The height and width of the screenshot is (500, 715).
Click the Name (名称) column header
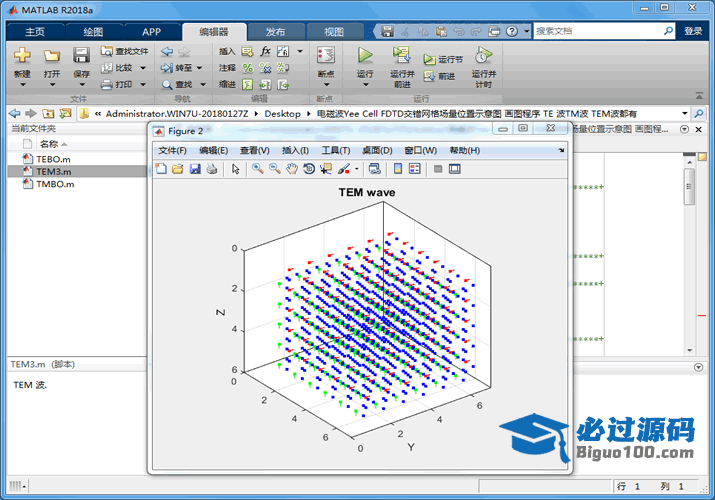tap(49, 144)
